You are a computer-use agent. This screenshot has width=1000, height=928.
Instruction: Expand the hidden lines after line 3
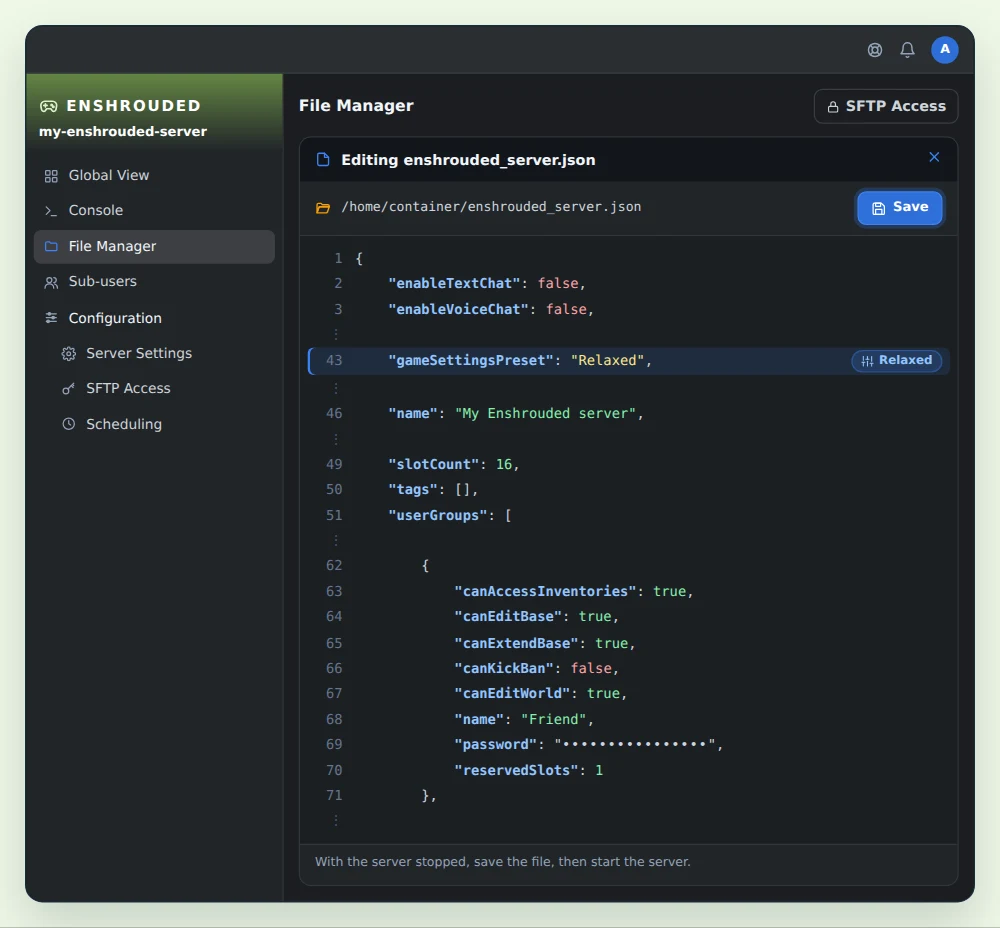pos(336,334)
